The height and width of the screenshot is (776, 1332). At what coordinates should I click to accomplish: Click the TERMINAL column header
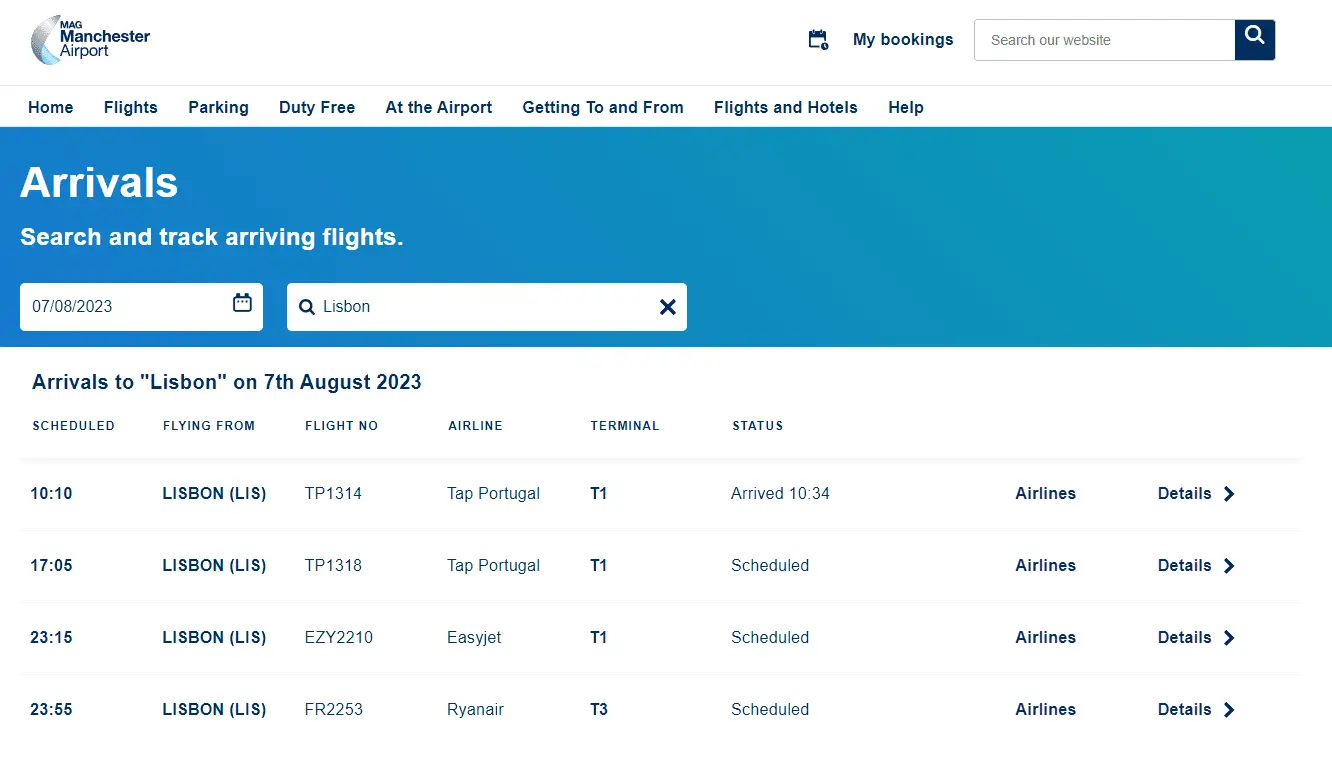point(625,426)
